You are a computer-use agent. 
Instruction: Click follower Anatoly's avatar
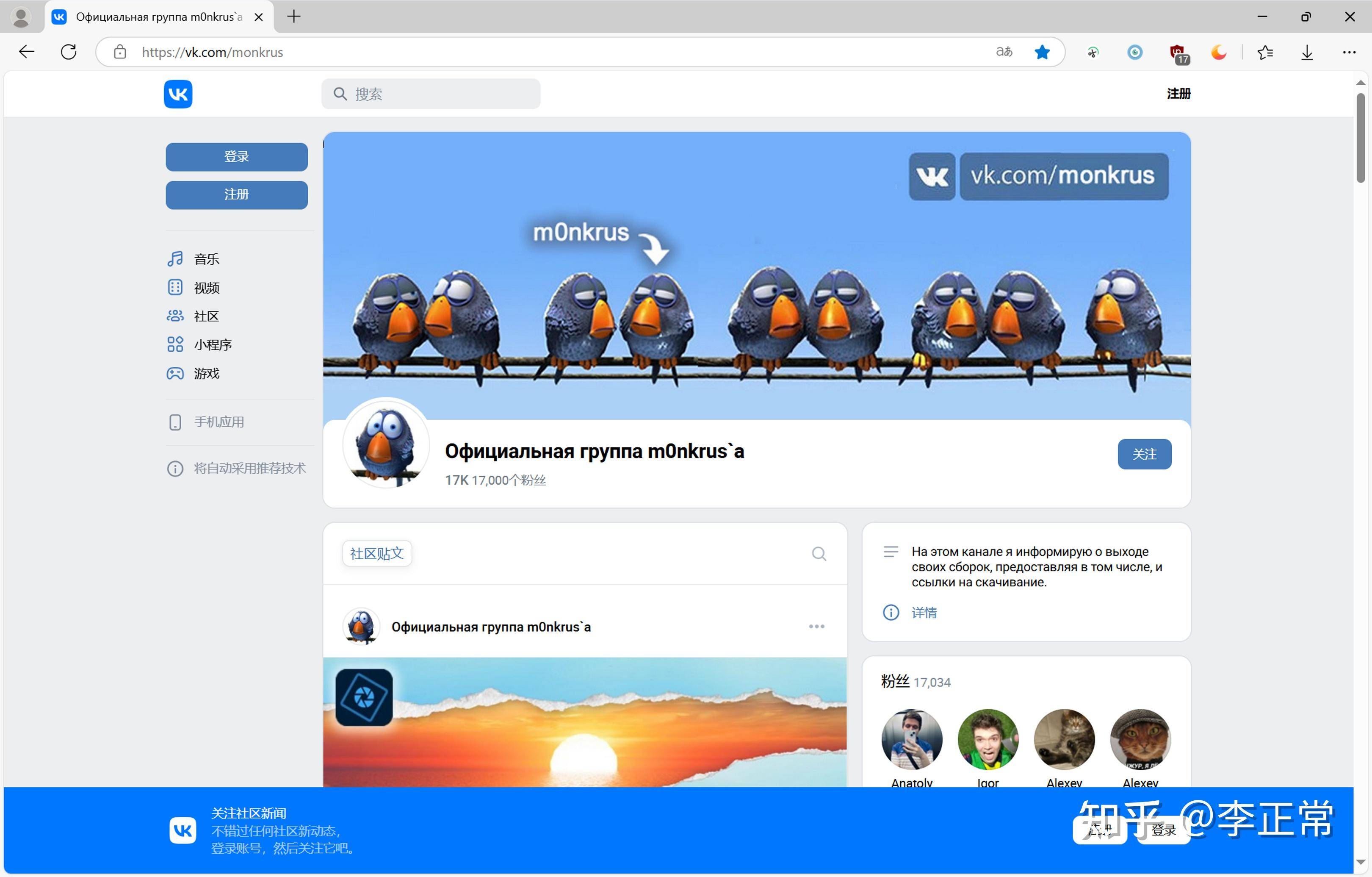(x=912, y=739)
